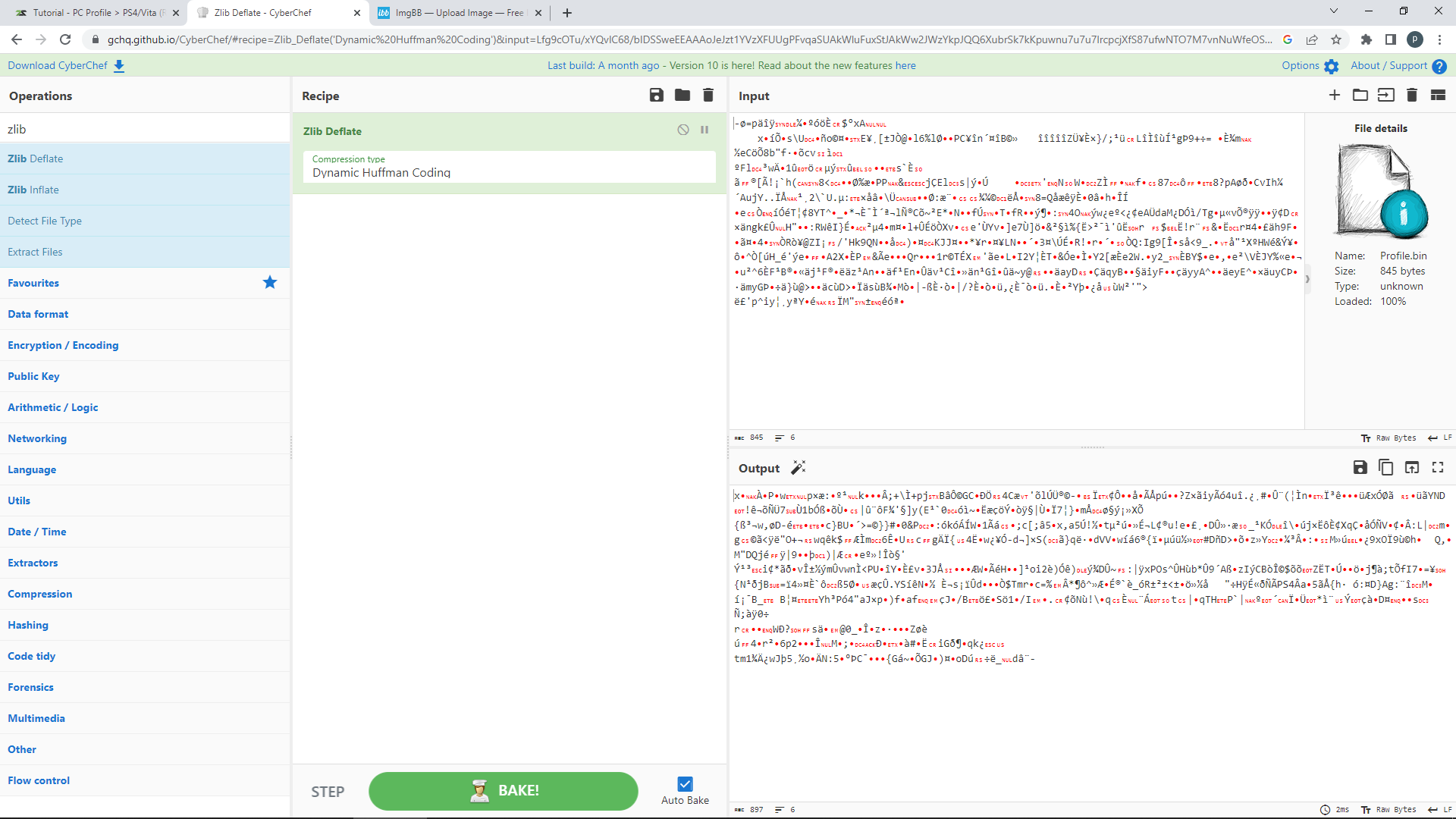
Task: Toggle the Auto Bake checkbox
Action: coord(685,784)
